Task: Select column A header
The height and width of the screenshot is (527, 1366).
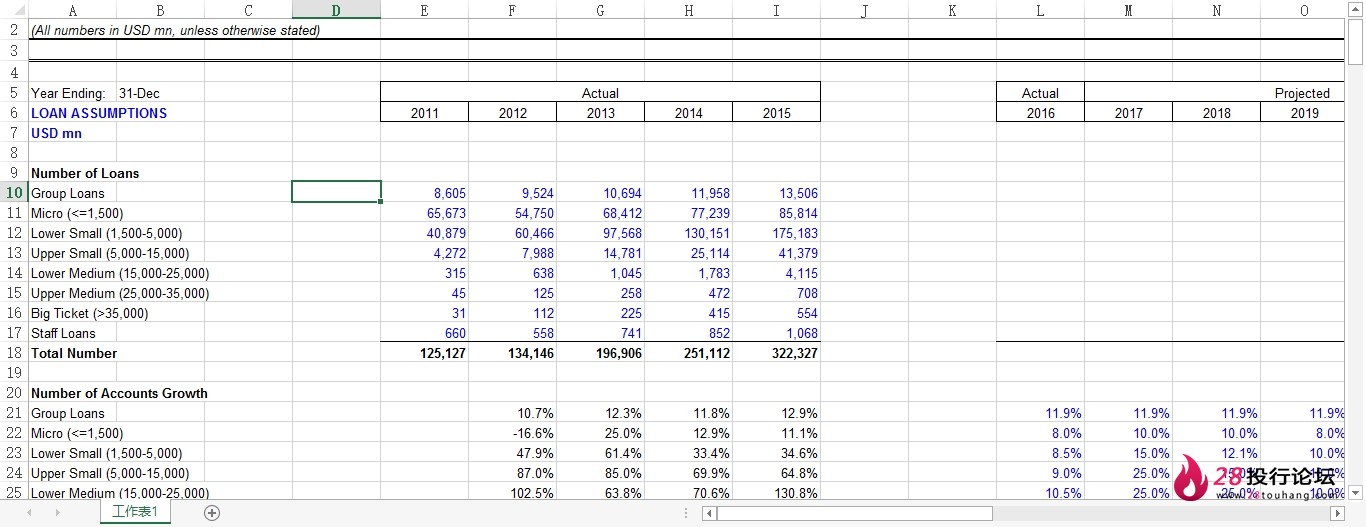Action: coord(72,10)
